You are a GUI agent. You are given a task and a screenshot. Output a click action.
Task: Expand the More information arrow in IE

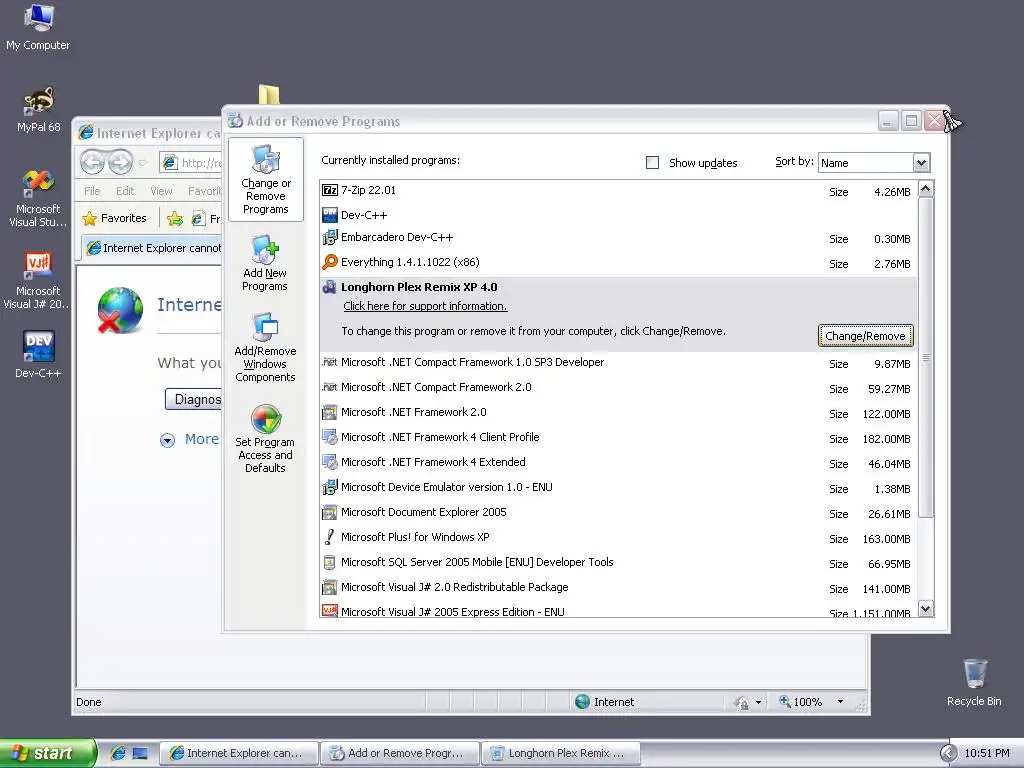click(x=167, y=440)
